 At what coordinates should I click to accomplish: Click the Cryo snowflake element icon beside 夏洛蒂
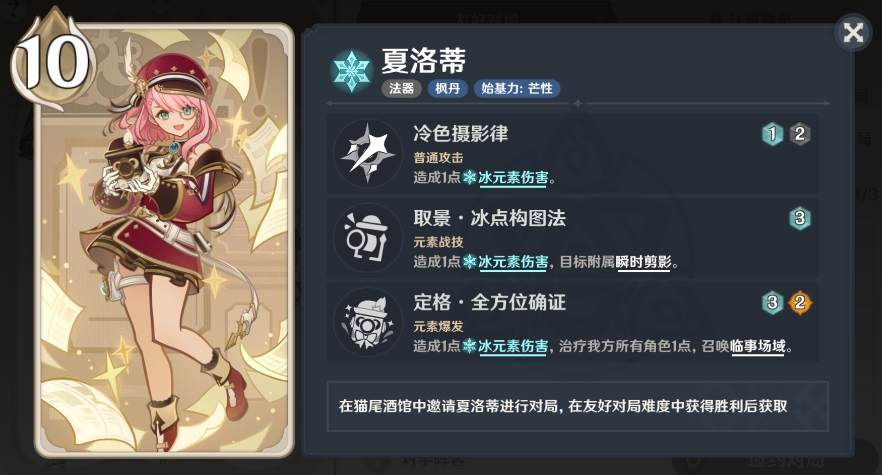[x=352, y=71]
